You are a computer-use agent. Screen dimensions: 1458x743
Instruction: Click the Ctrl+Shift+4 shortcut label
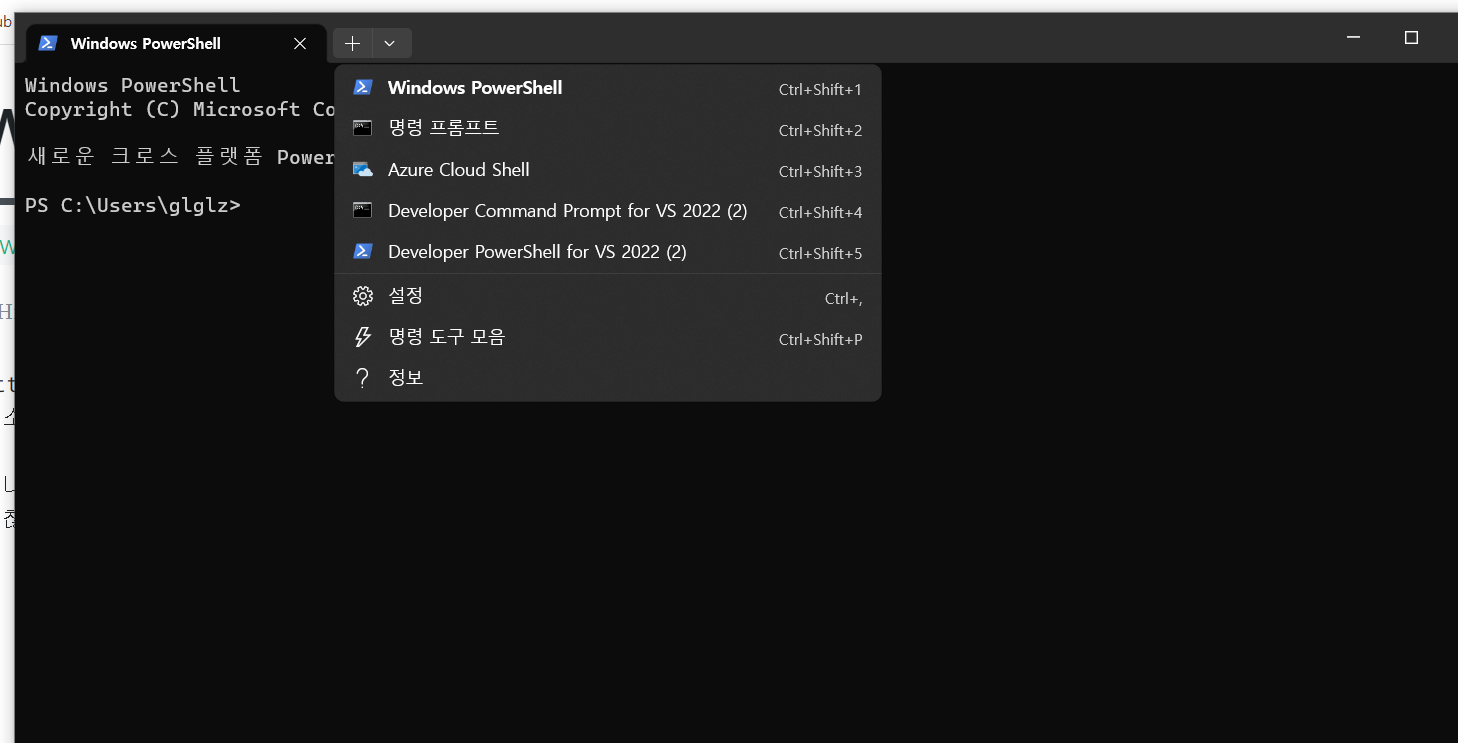point(820,212)
